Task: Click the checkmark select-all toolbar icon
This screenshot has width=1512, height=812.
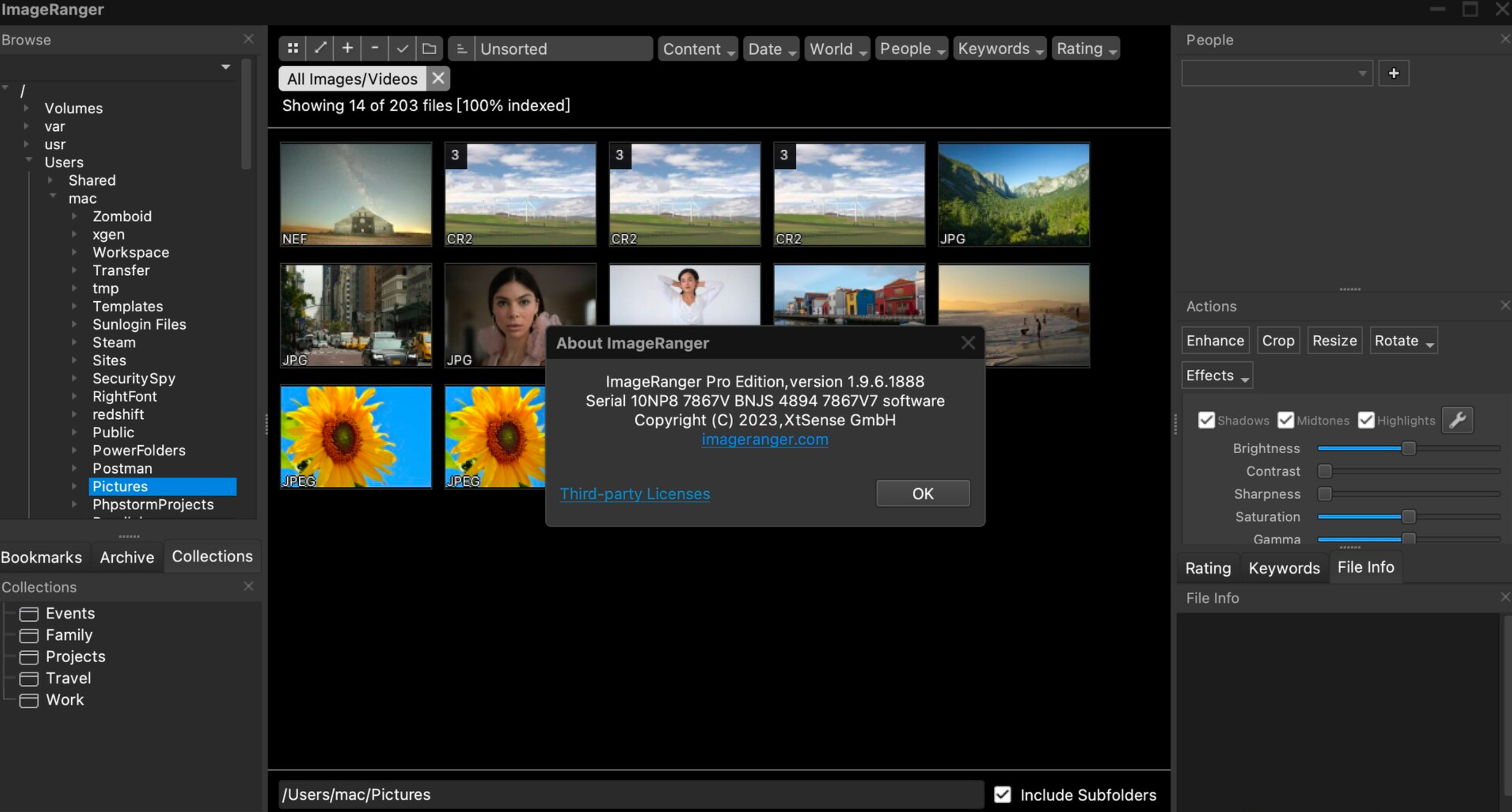Action: click(402, 49)
